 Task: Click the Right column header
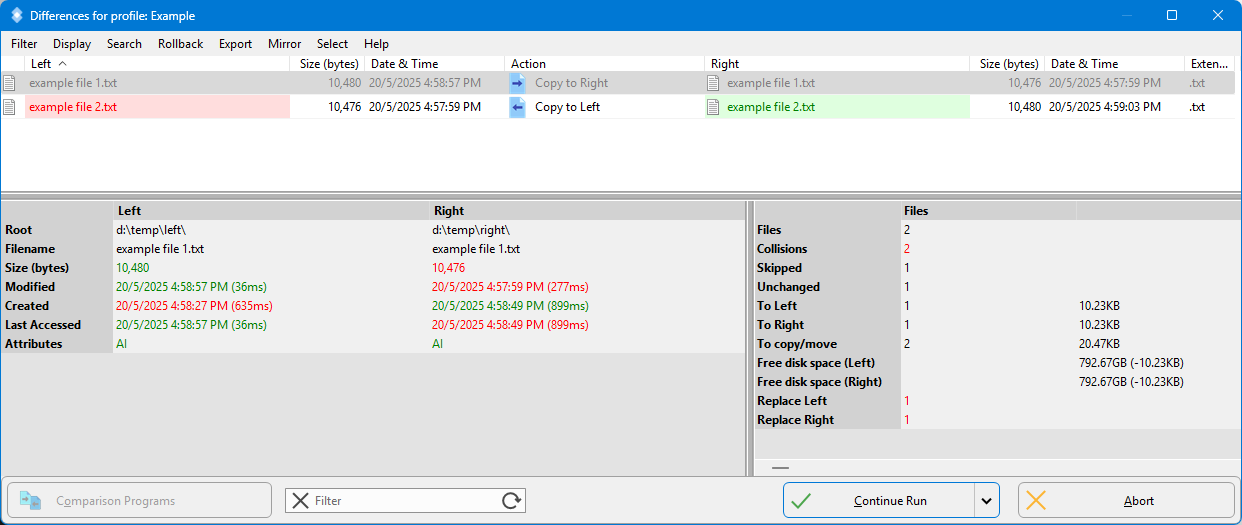click(x=838, y=64)
